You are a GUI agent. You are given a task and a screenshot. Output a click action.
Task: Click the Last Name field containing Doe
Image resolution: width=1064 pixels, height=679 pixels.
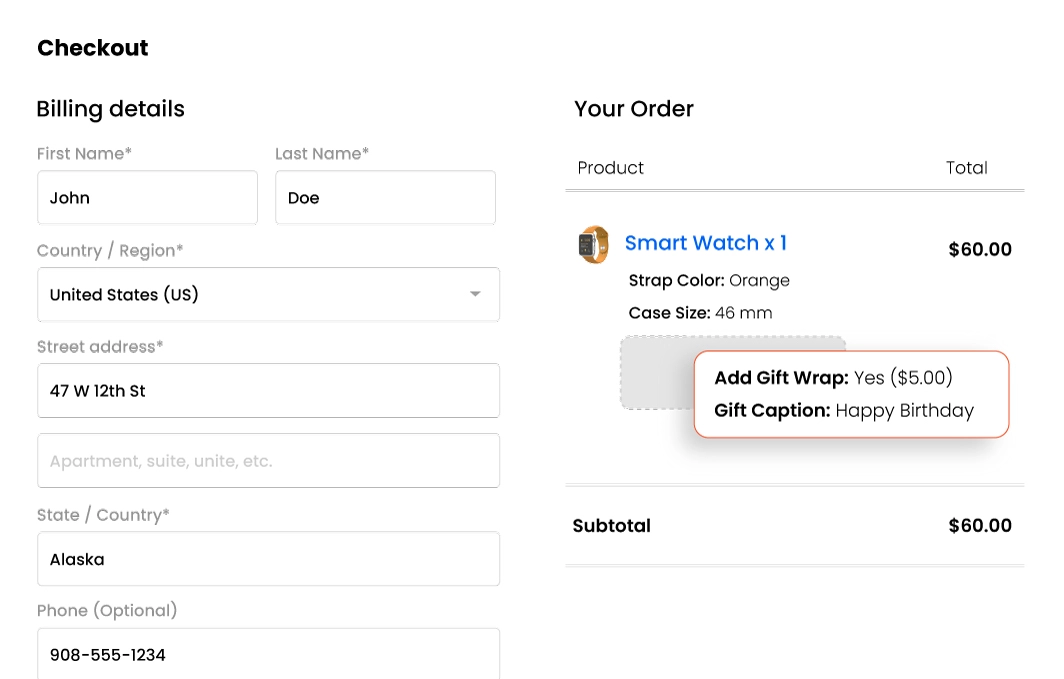[385, 198]
